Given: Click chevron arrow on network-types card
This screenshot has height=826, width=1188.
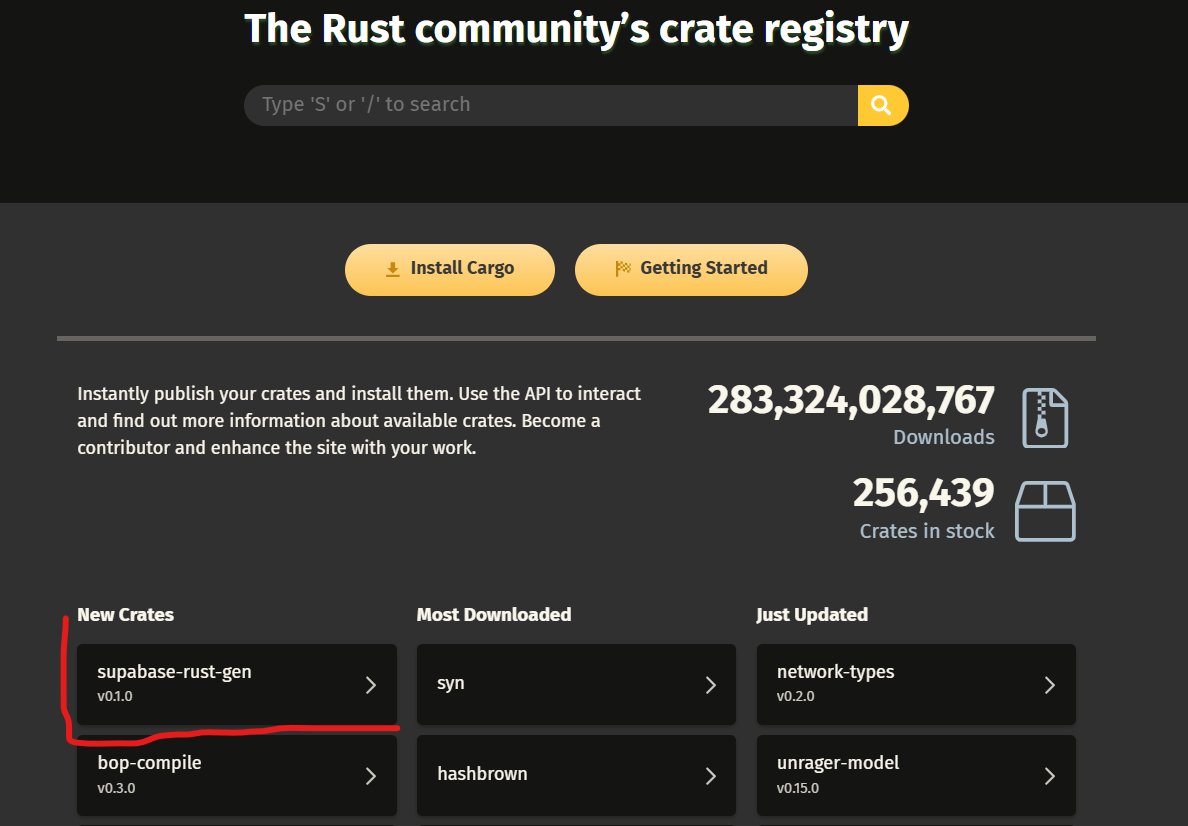Looking at the screenshot, I should coord(1050,685).
